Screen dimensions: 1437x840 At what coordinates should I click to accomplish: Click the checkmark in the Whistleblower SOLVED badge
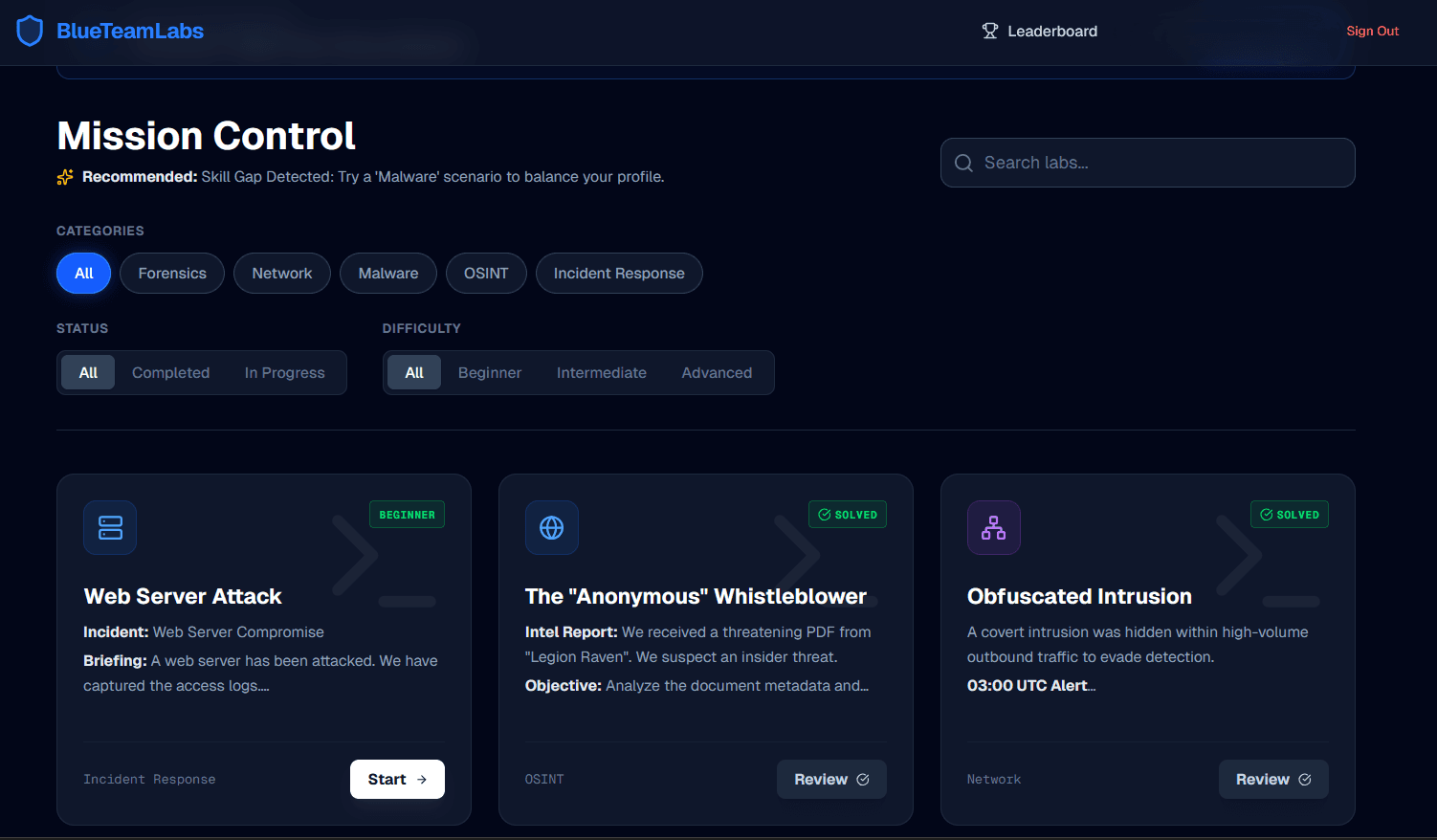tap(824, 514)
